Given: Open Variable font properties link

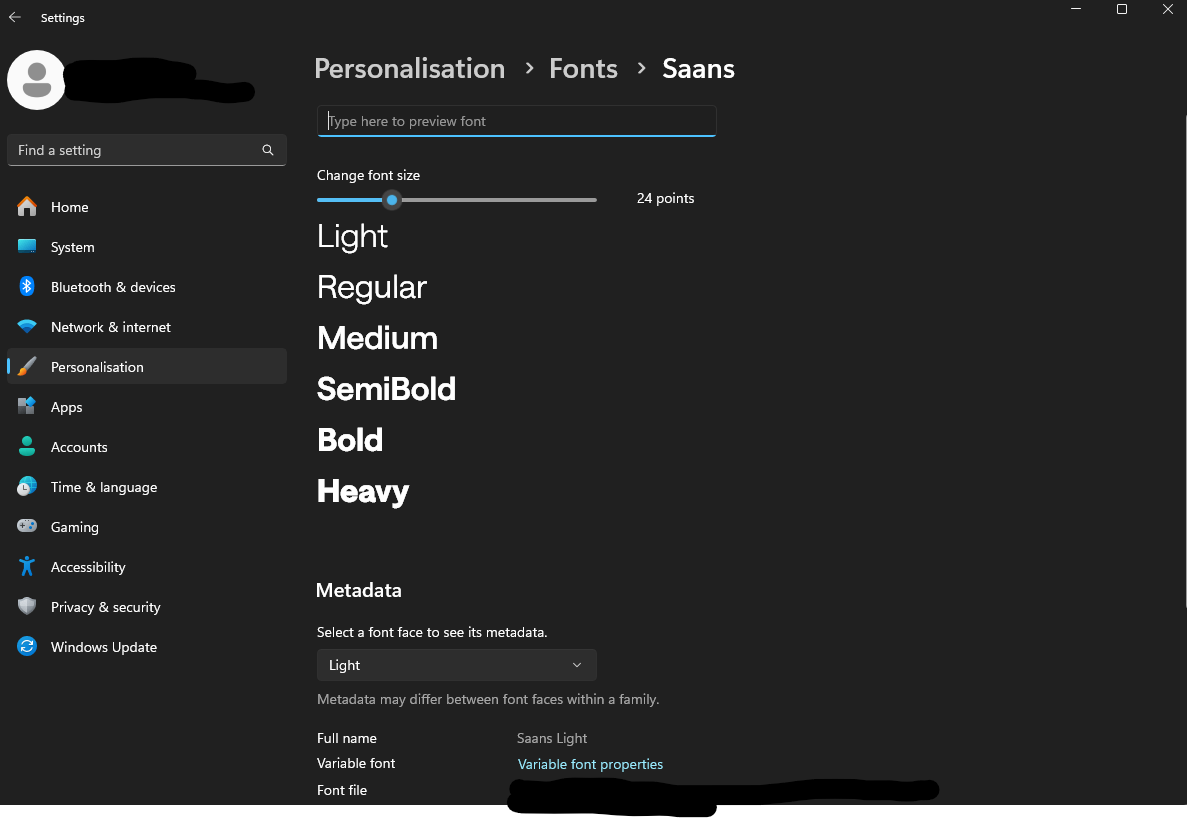Looking at the screenshot, I should 590,764.
